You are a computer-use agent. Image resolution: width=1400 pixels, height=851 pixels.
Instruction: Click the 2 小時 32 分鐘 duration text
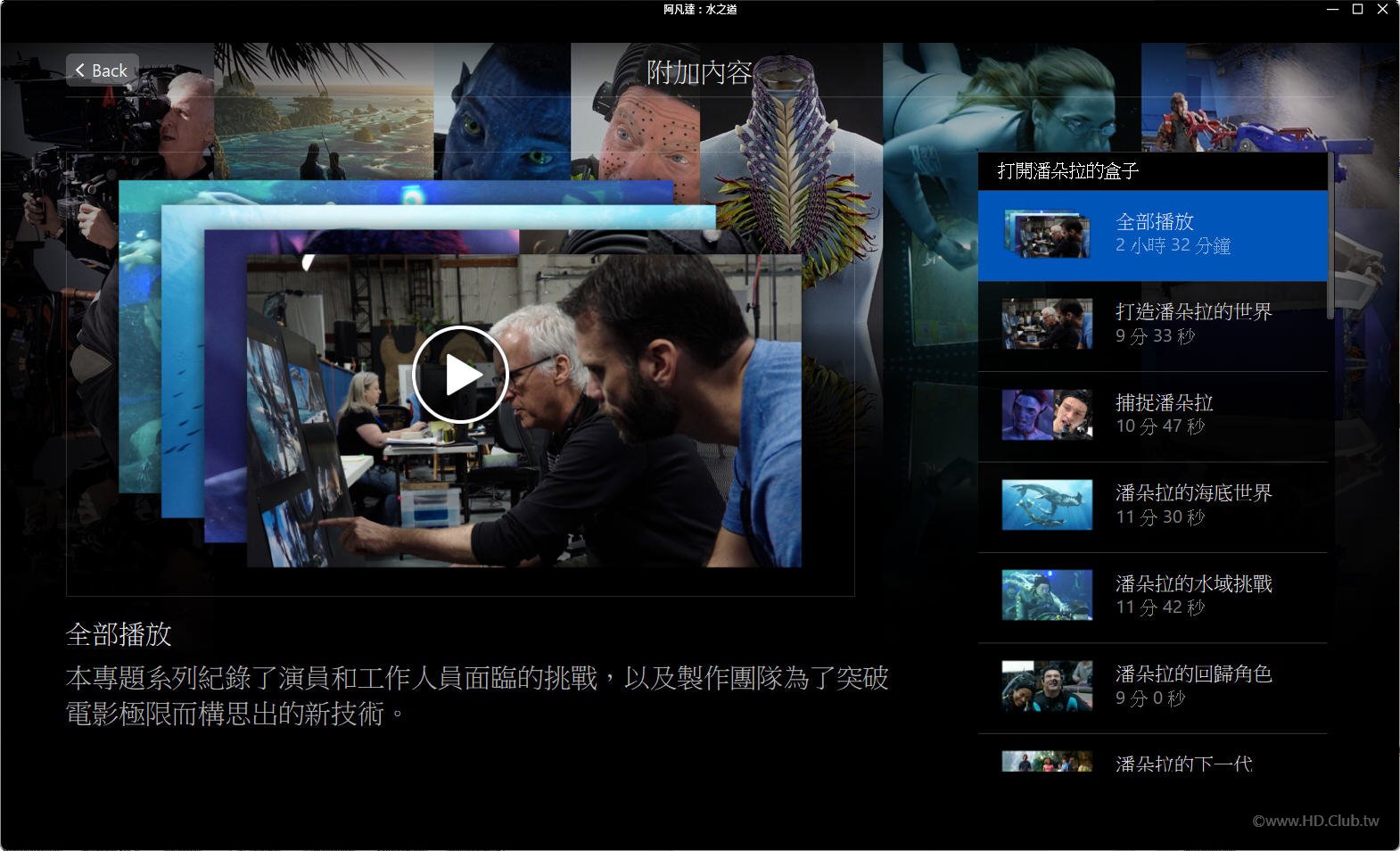point(1173,245)
